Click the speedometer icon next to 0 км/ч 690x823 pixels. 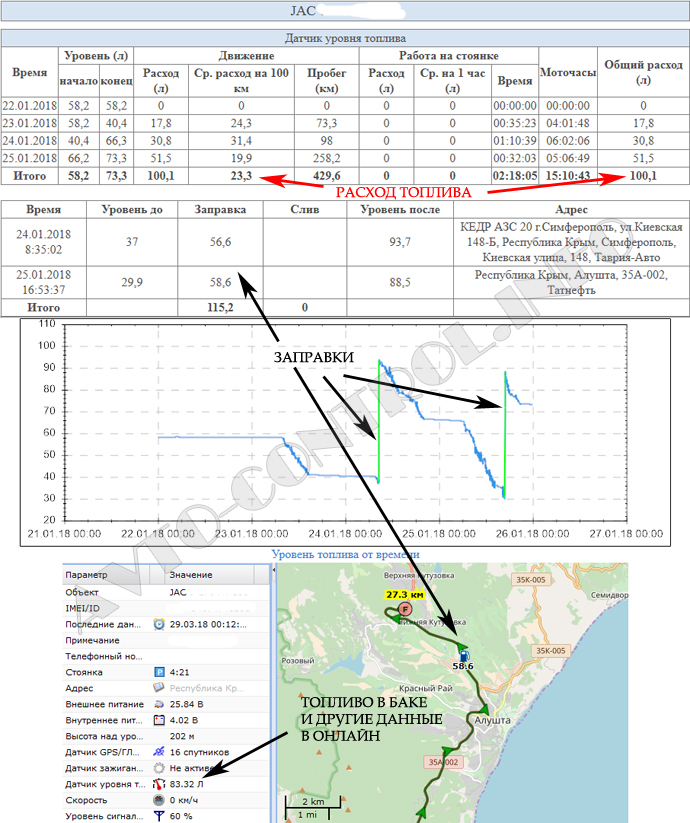[x=159, y=801]
